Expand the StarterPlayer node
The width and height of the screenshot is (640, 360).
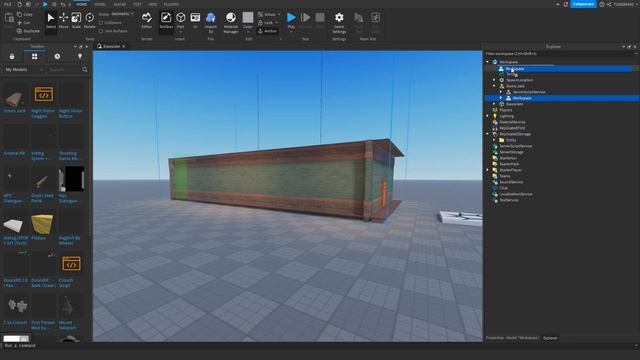point(487,170)
